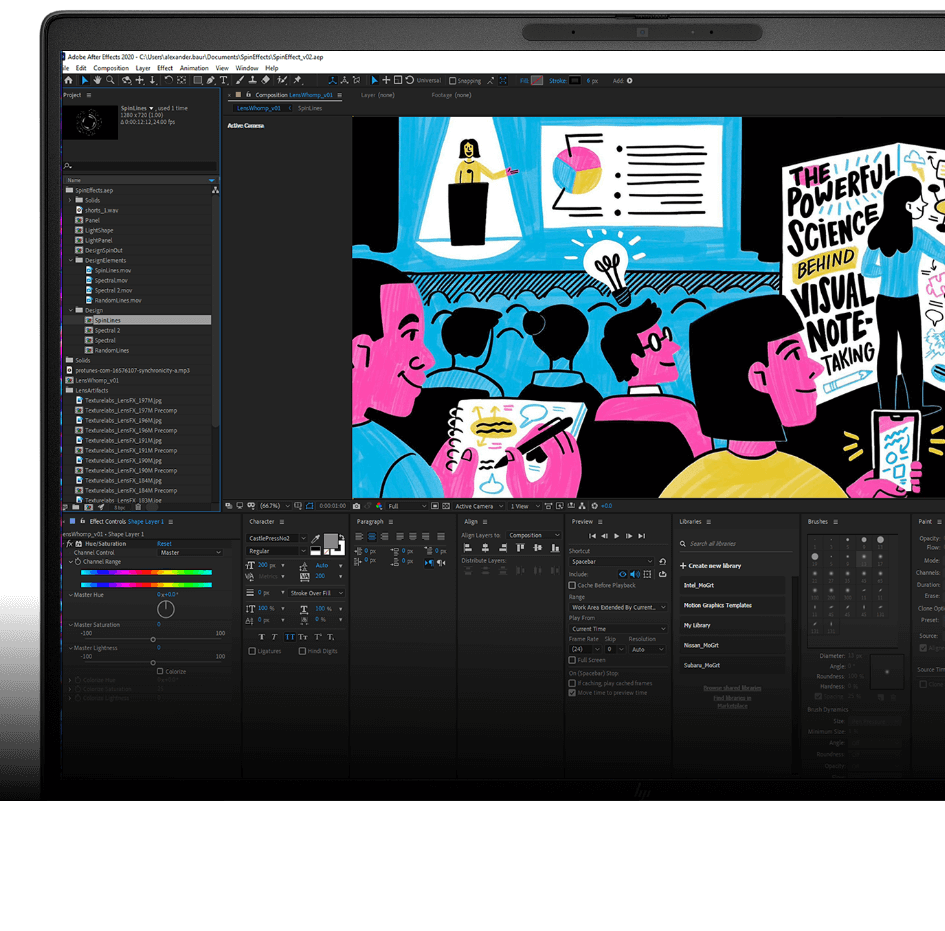
Task: Open the Intel_MoGrt library
Action: pyautogui.click(x=732, y=585)
